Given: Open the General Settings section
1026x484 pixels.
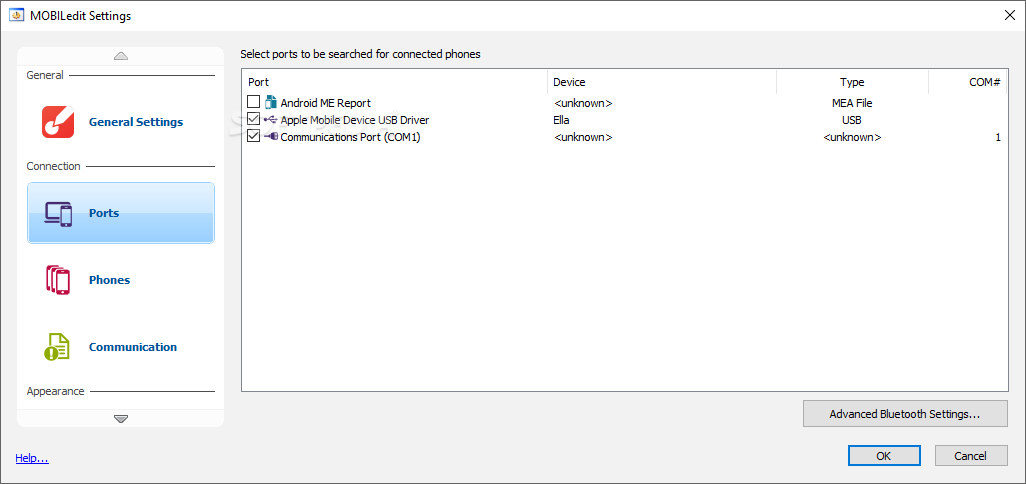Looking at the screenshot, I should click(136, 122).
